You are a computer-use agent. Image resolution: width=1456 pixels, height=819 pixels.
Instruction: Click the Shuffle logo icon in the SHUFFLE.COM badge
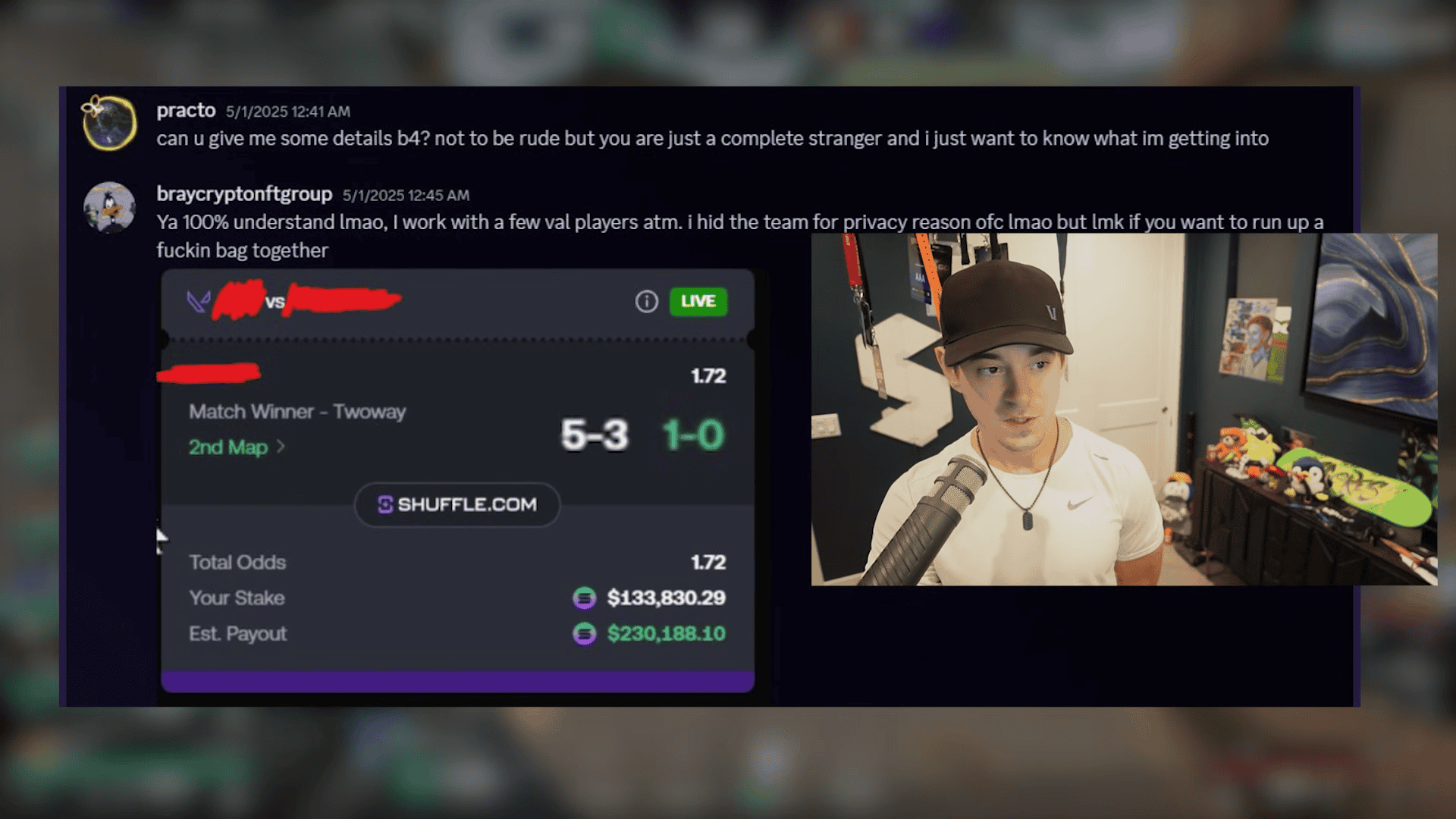pos(385,504)
